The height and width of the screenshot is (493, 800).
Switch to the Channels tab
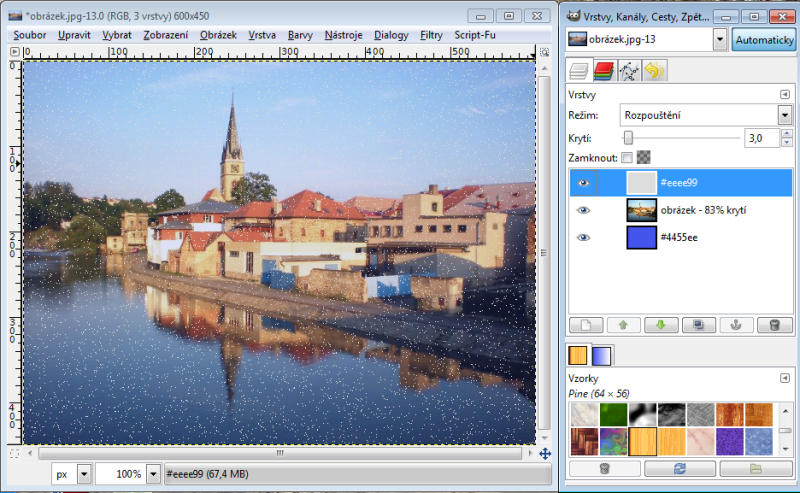pyautogui.click(x=603, y=71)
